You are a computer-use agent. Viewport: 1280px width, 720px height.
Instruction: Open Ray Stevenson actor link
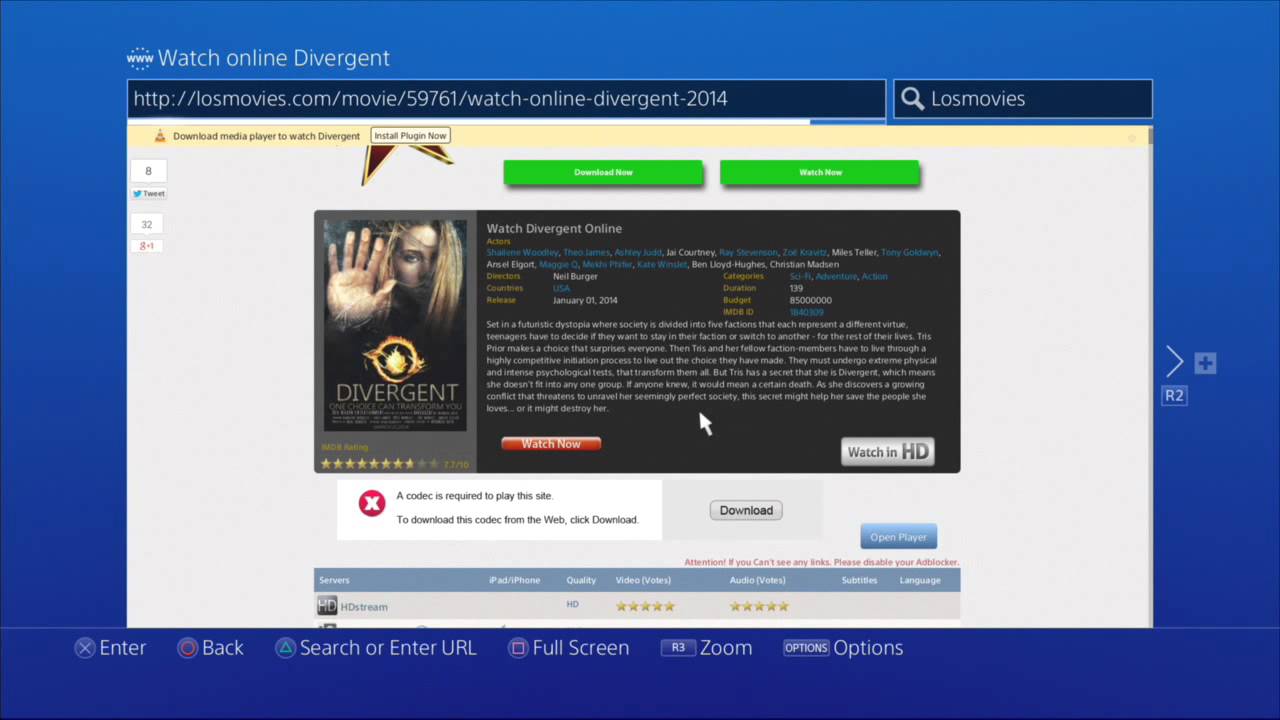pyautogui.click(x=748, y=253)
